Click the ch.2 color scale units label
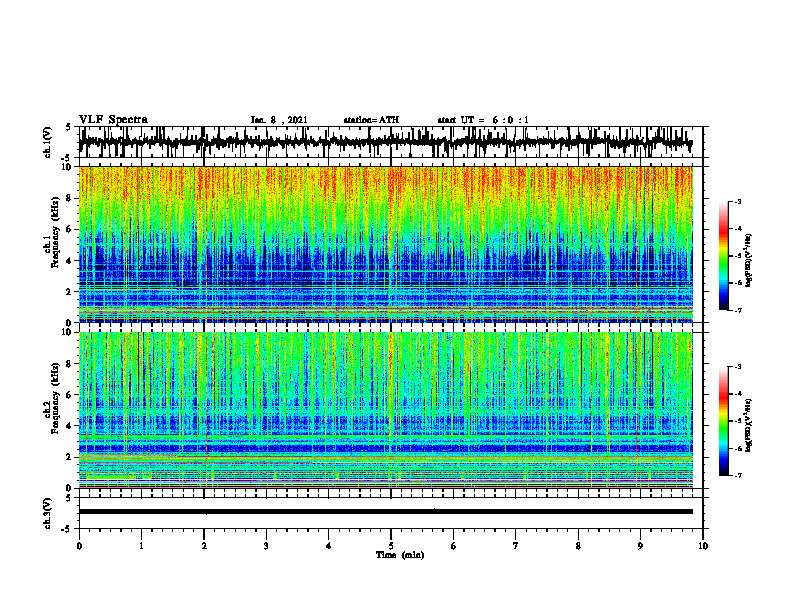This screenshot has width=792, height=612. pyautogui.click(x=750, y=425)
